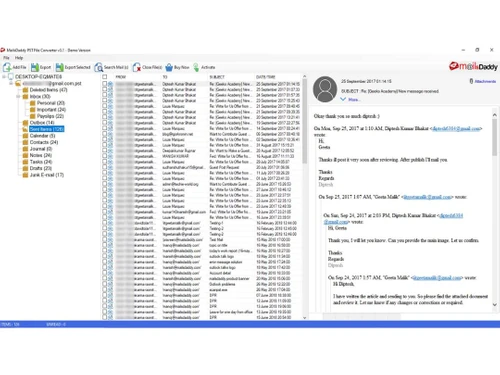Click the Important folder icon

(33, 110)
